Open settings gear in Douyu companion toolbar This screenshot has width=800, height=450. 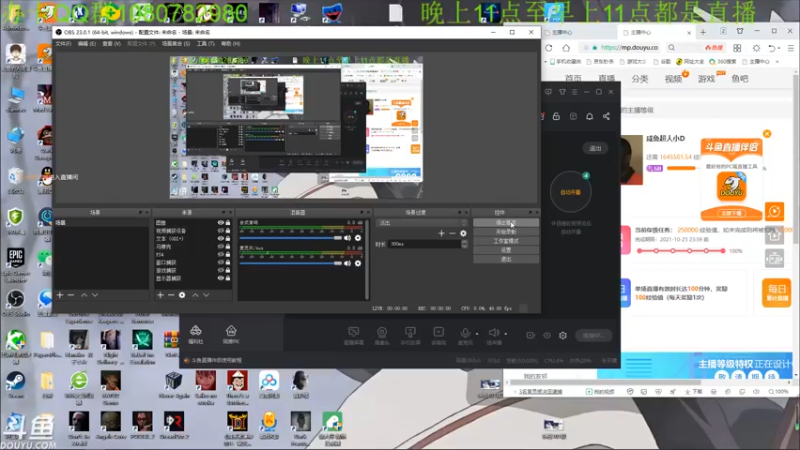point(563,335)
